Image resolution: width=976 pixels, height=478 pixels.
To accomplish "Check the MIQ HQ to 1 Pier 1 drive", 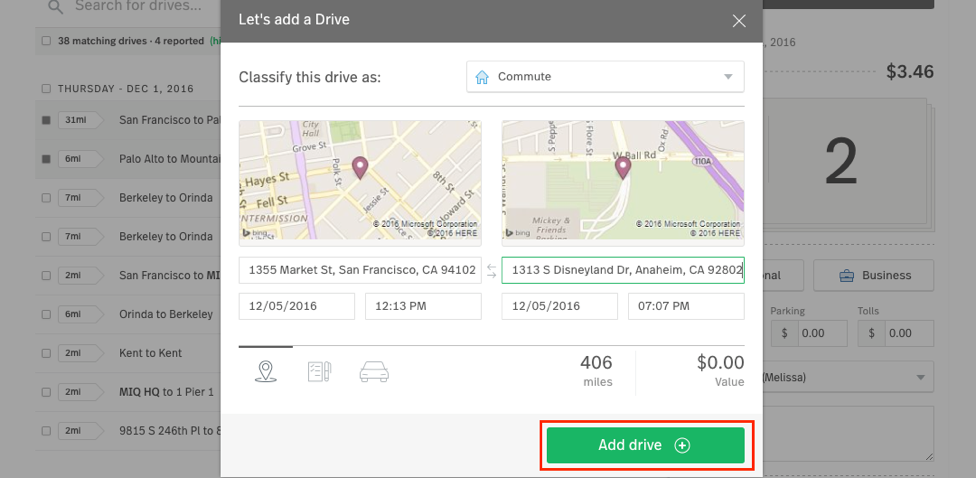I will click(46, 392).
